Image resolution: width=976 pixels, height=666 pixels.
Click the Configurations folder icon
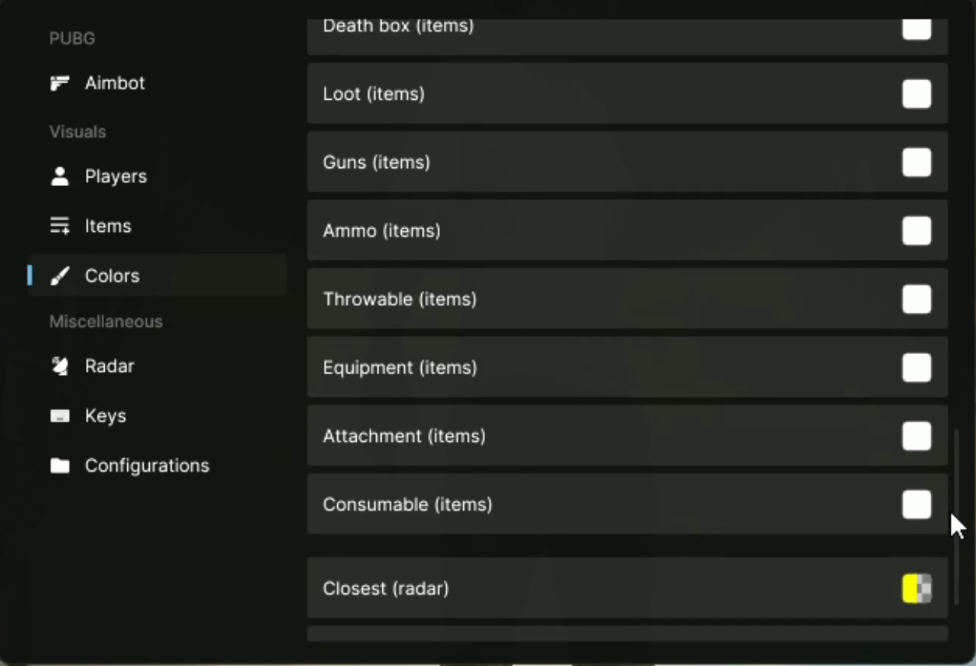(x=60, y=466)
